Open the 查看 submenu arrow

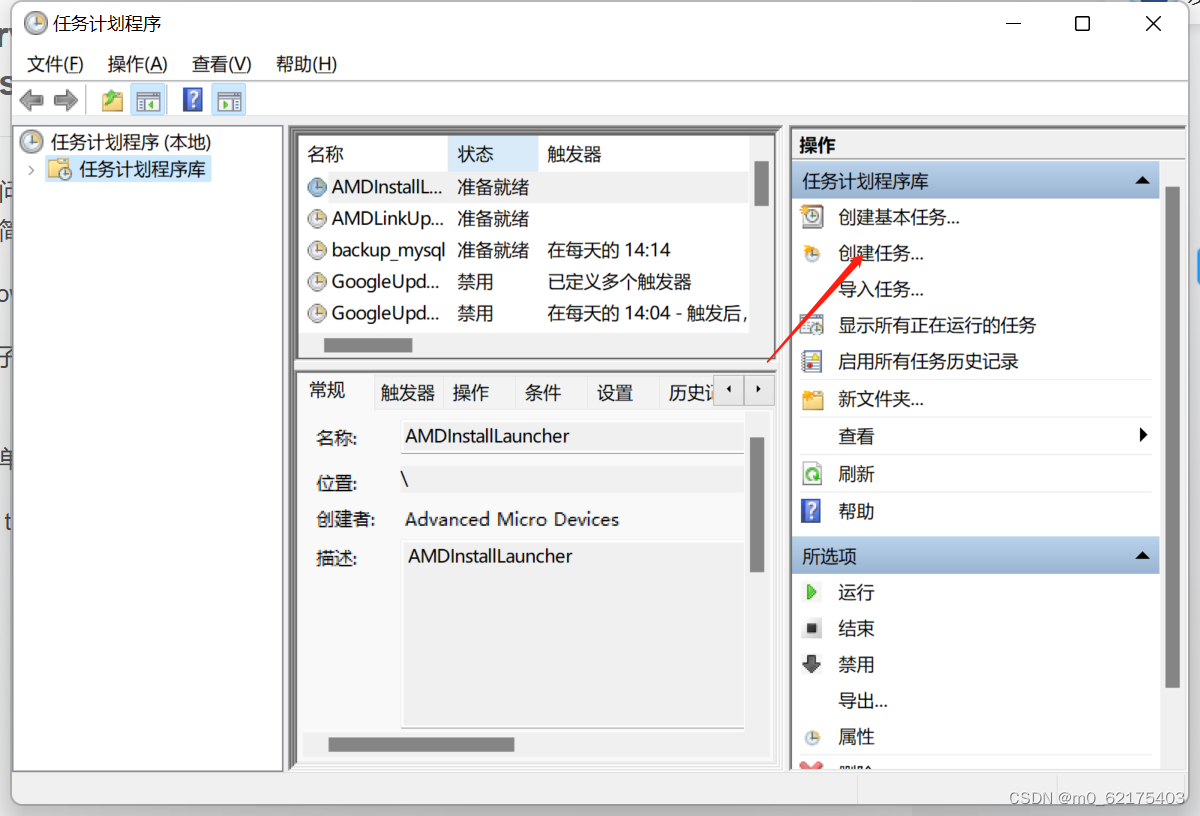(x=1143, y=435)
